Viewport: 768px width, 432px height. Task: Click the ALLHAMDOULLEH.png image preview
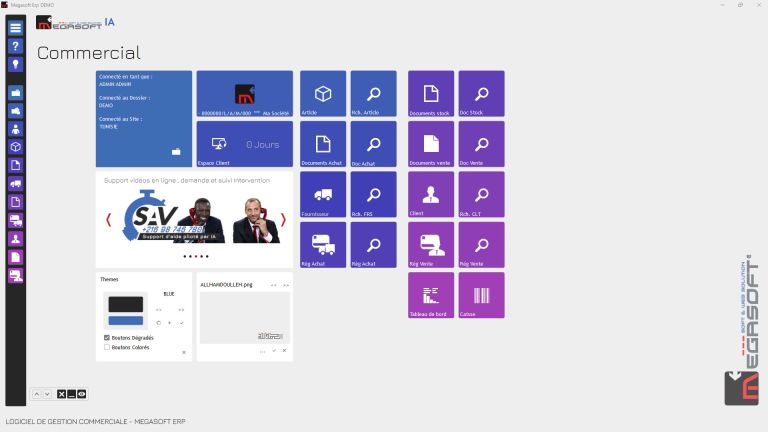(x=245, y=318)
